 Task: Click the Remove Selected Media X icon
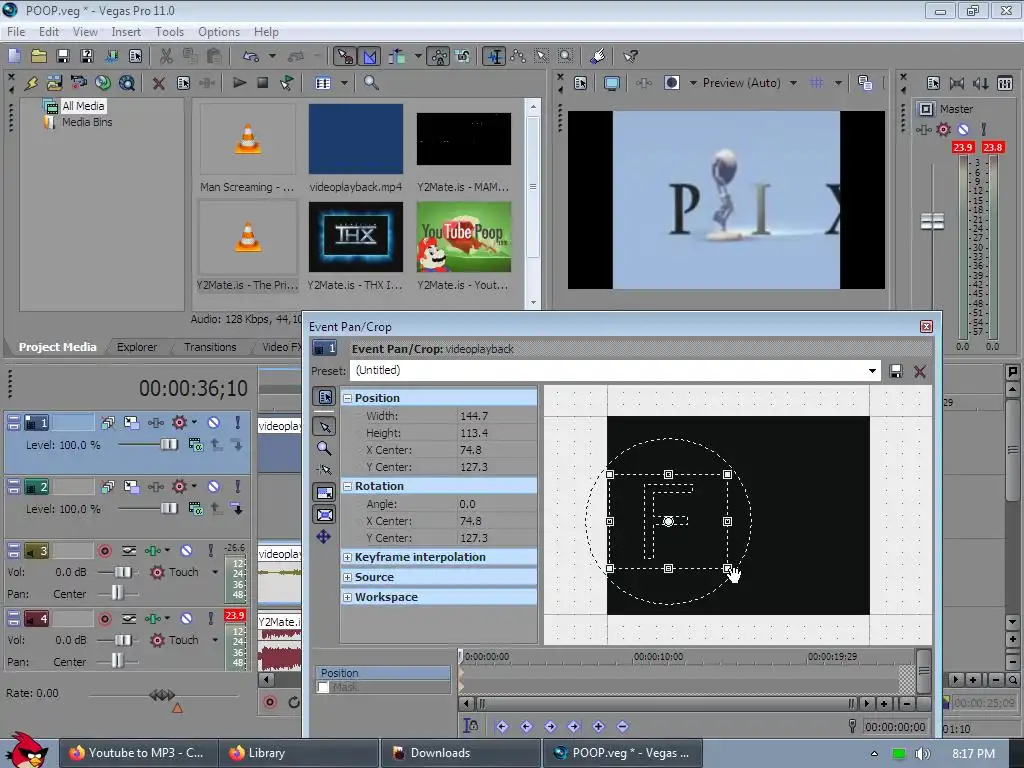[158, 83]
